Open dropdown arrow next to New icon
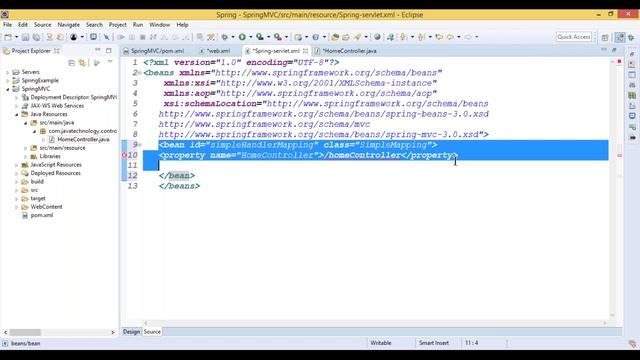Image resolution: width=640 pixels, height=360 pixels. tap(16, 37)
